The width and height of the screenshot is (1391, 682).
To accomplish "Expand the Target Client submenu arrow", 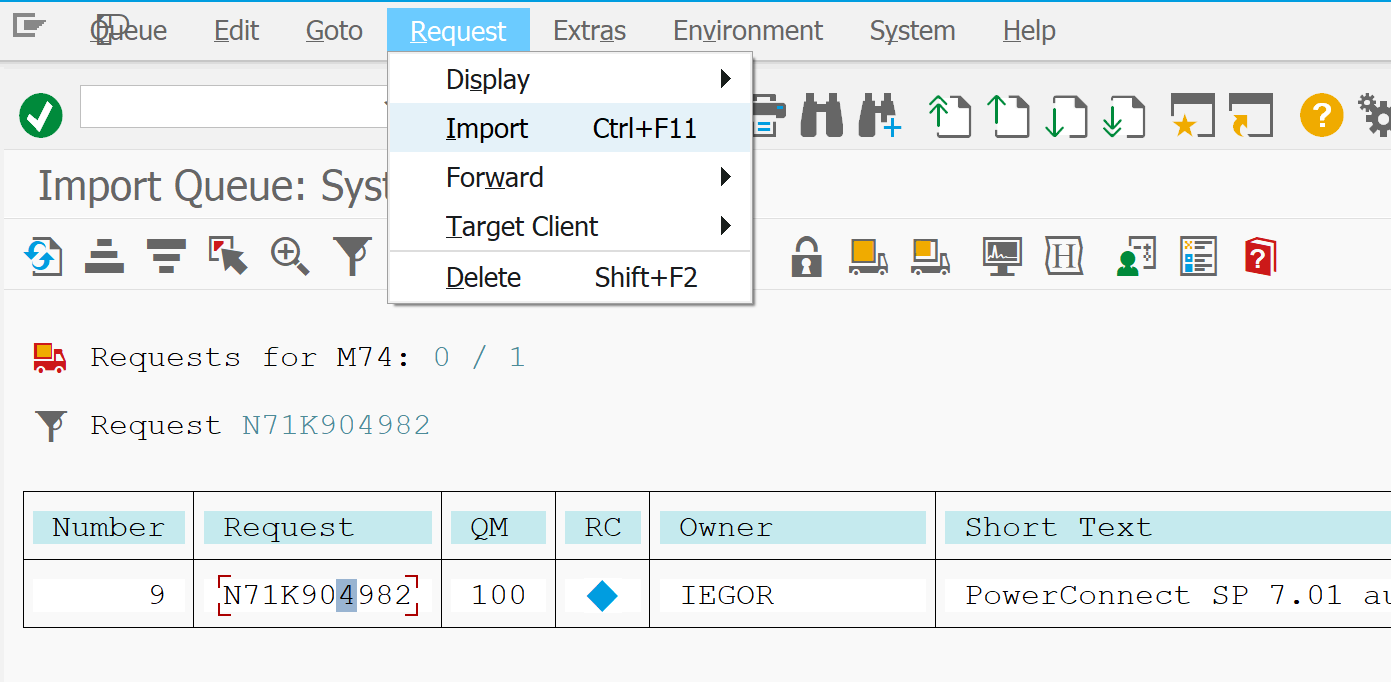I will pos(727,226).
